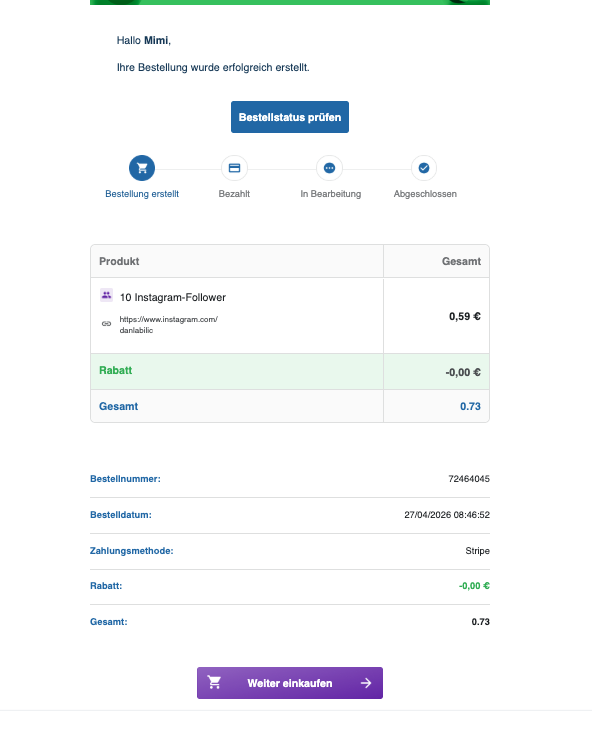
Task: Click the green Rabatt row label in table
Action: [x=115, y=370]
